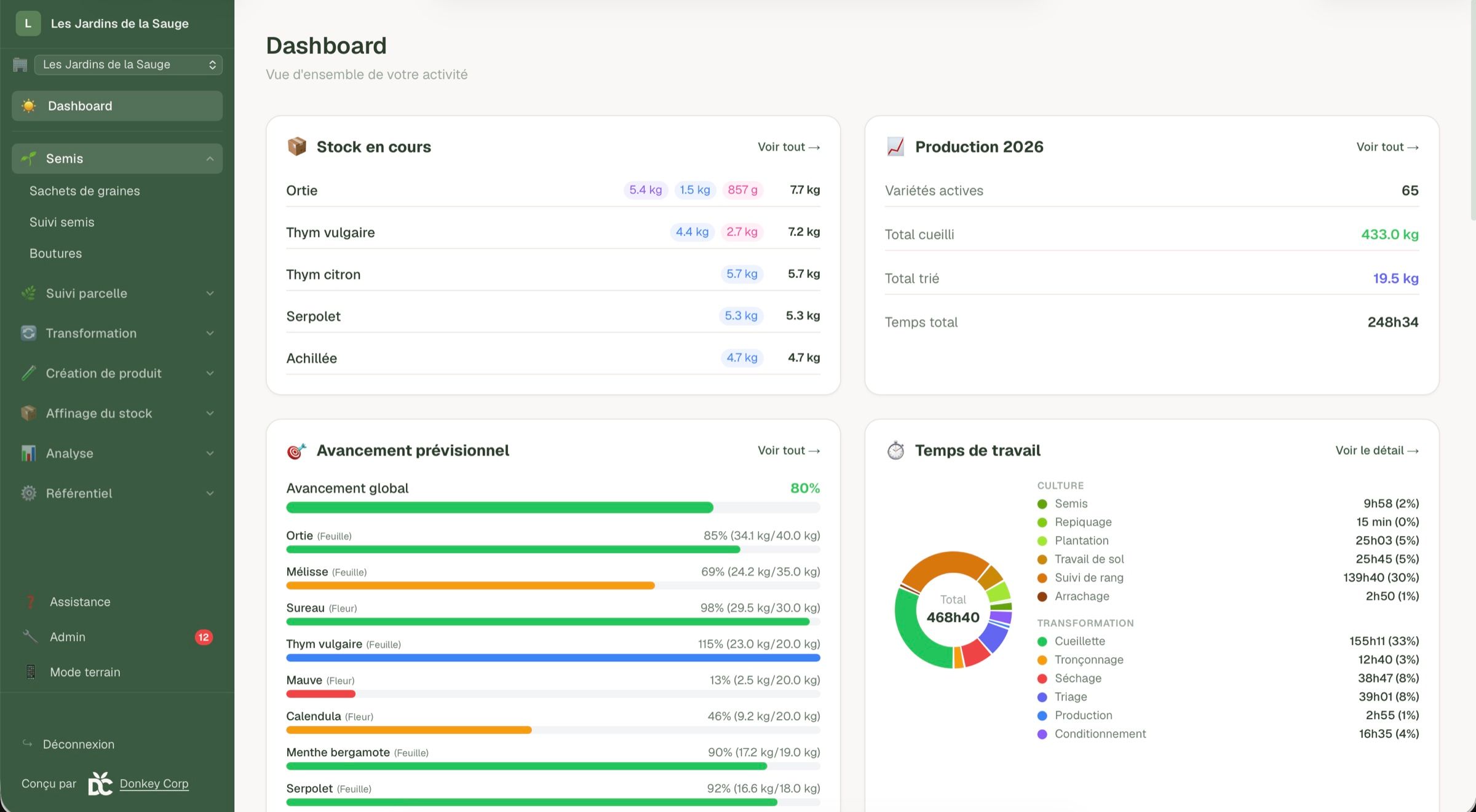This screenshot has width=1476, height=812.
Task: Click the Admin notification badge 12
Action: coord(204,637)
